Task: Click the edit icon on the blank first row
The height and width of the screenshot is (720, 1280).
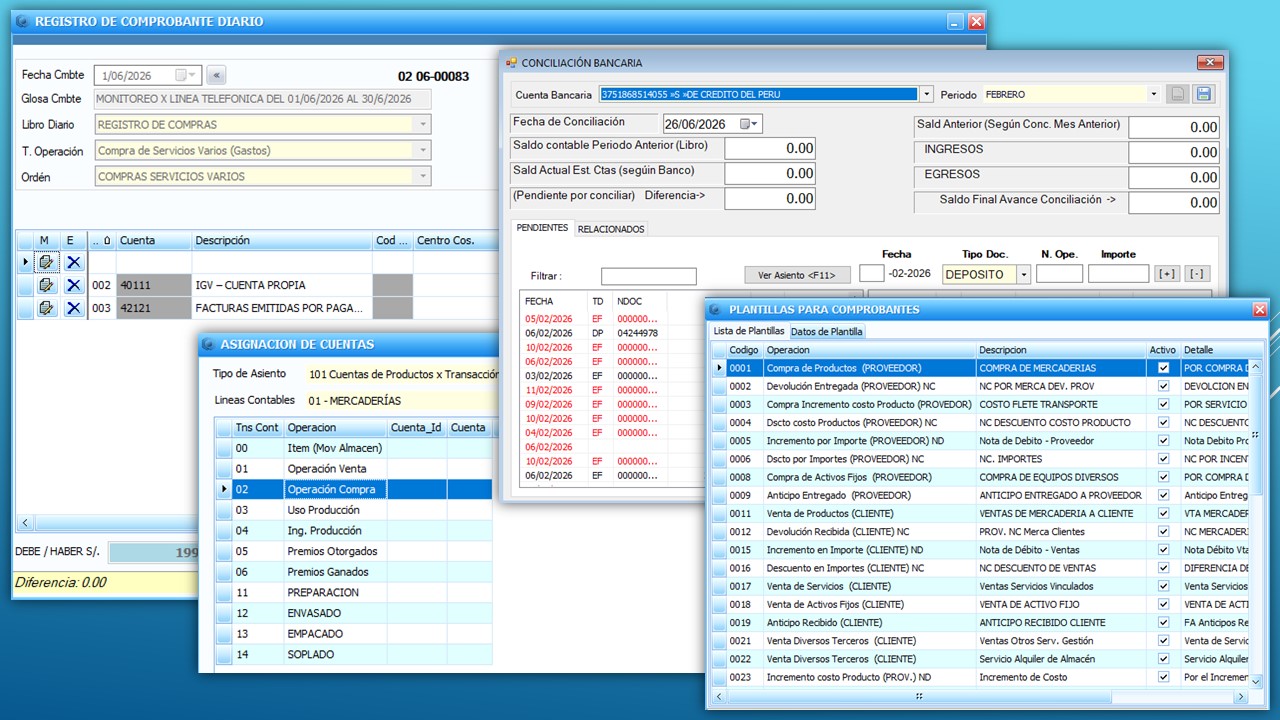Action: pyautogui.click(x=45, y=262)
